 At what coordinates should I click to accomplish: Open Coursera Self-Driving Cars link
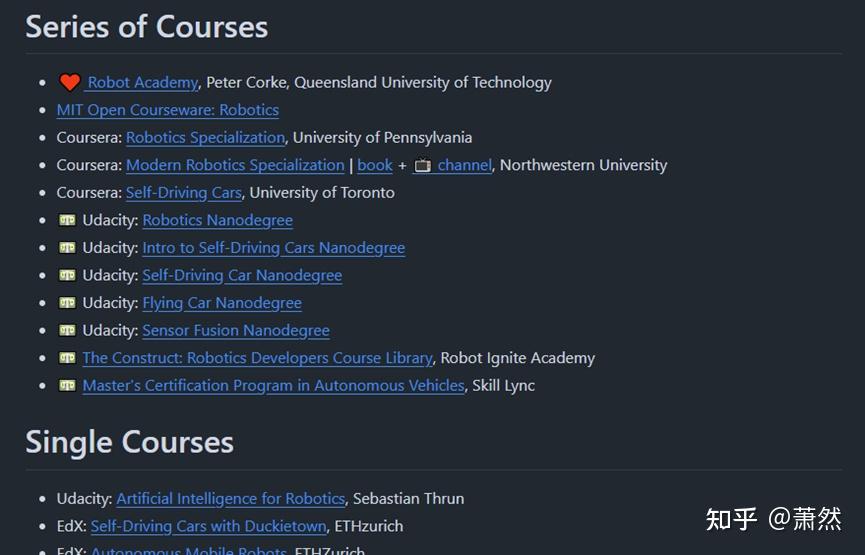(x=183, y=193)
